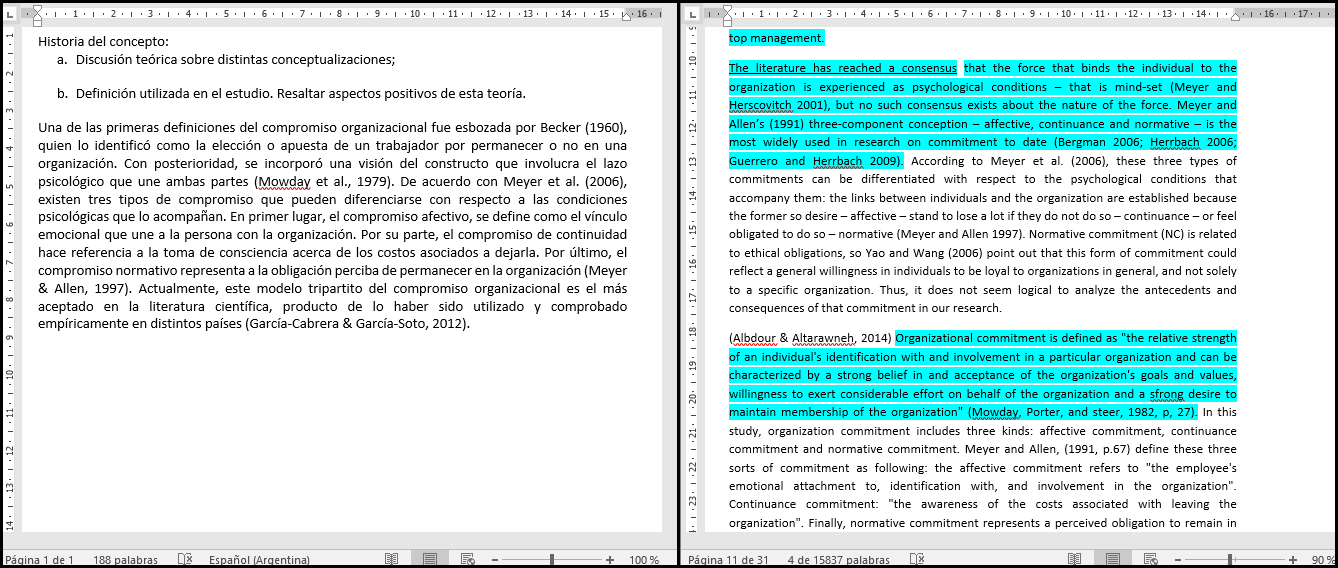Click Página 1 de 1 page indicator
Screen dimensions: 1338x568
(x=40, y=560)
